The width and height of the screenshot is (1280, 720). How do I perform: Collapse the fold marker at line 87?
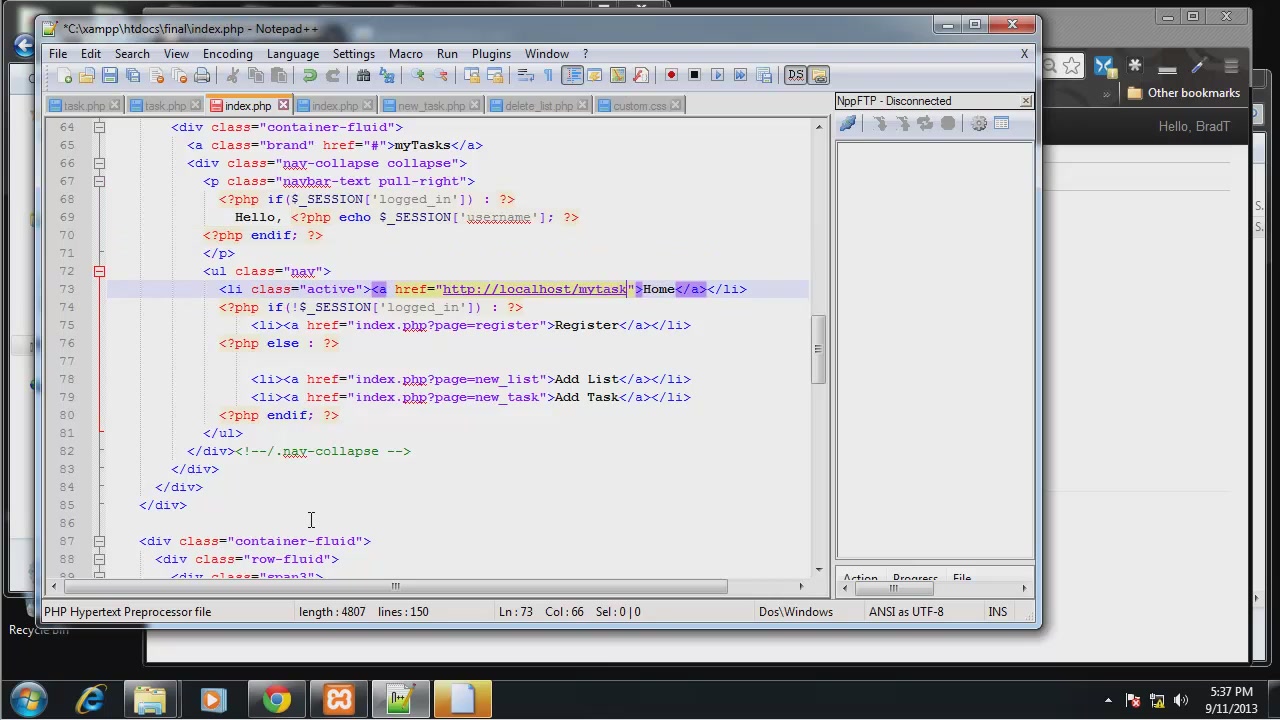(x=99, y=541)
